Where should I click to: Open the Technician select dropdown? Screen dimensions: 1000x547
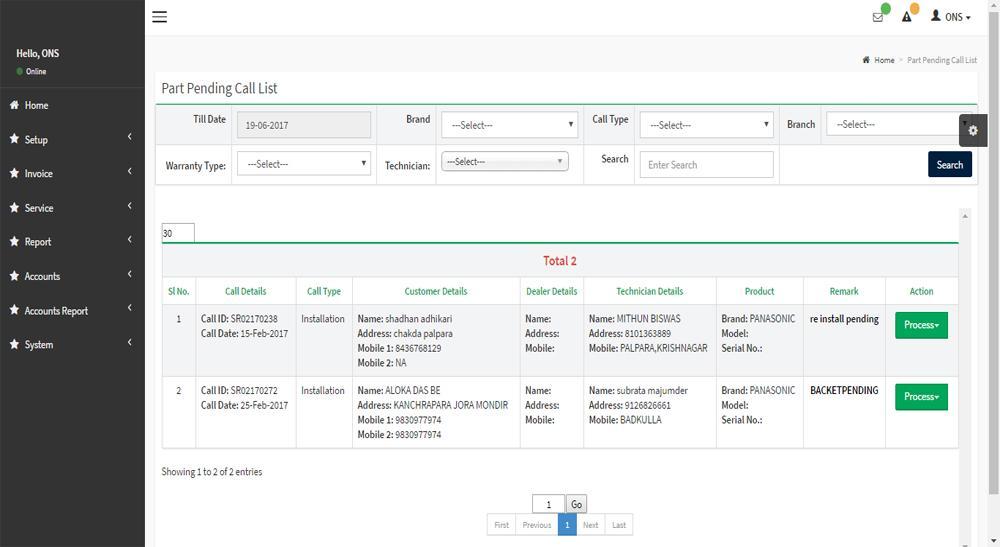504,161
